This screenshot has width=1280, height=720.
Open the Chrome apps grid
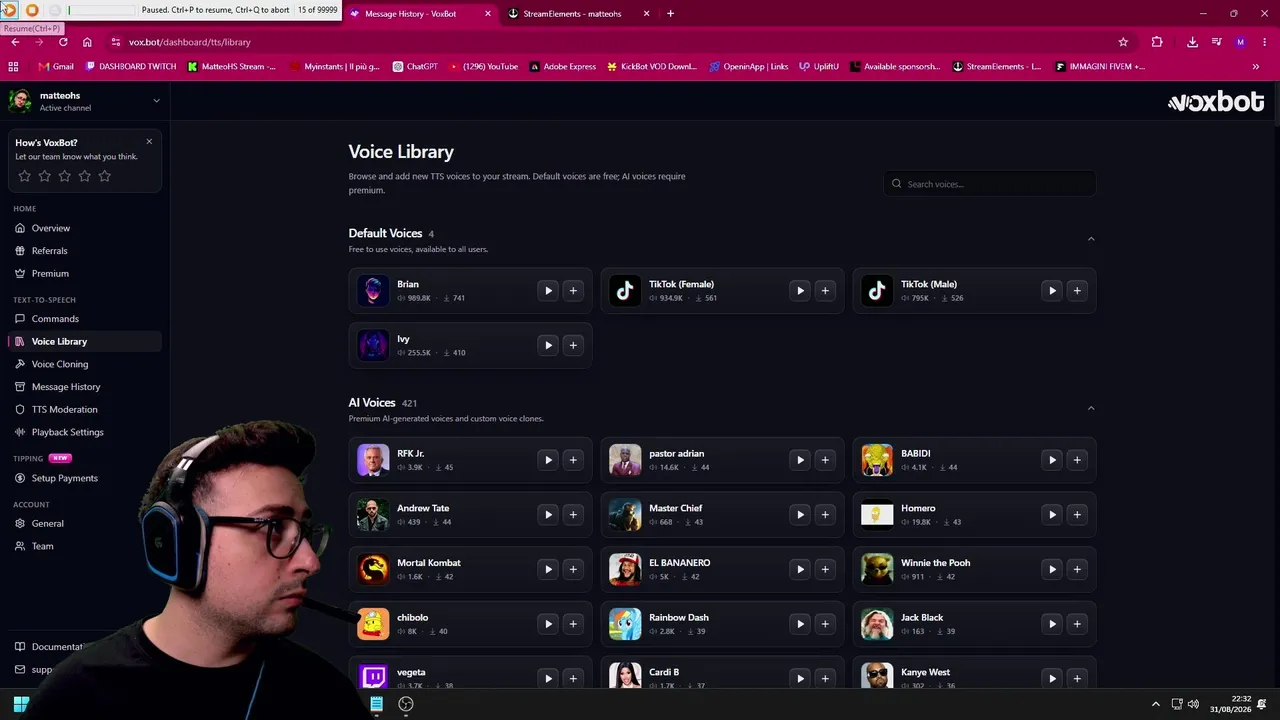tap(13, 67)
